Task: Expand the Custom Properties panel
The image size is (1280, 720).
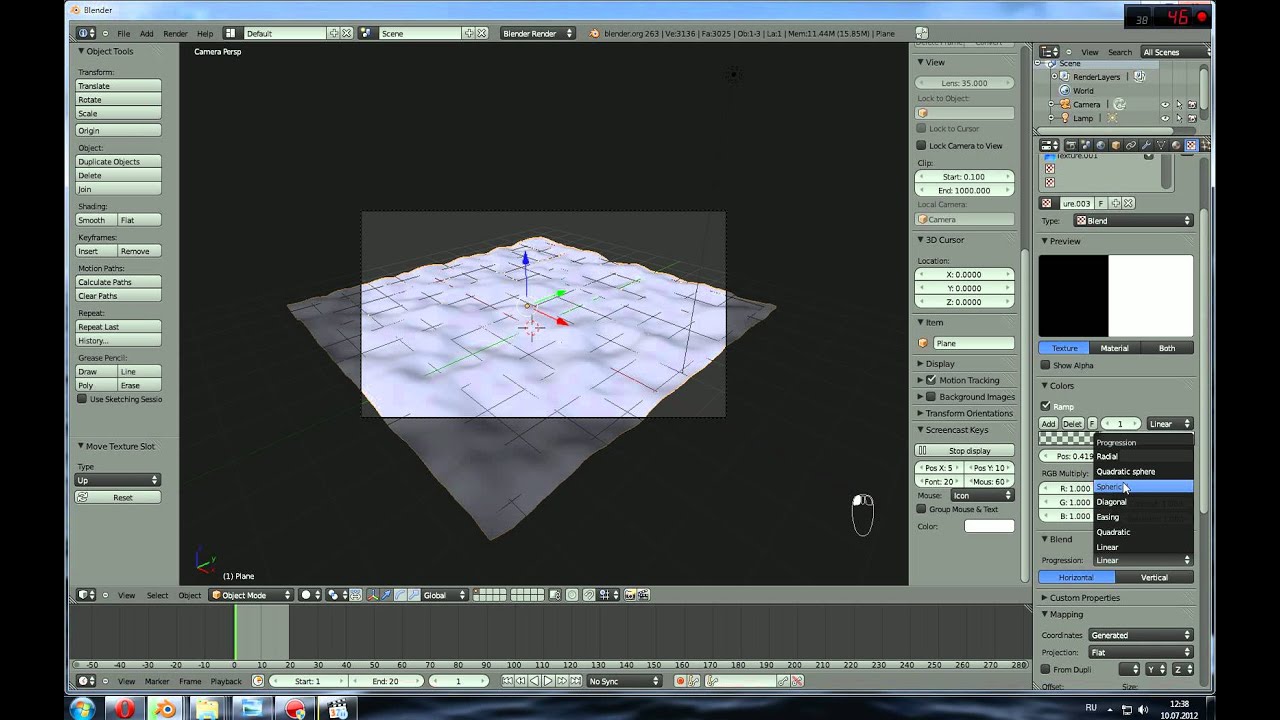Action: click(1085, 597)
